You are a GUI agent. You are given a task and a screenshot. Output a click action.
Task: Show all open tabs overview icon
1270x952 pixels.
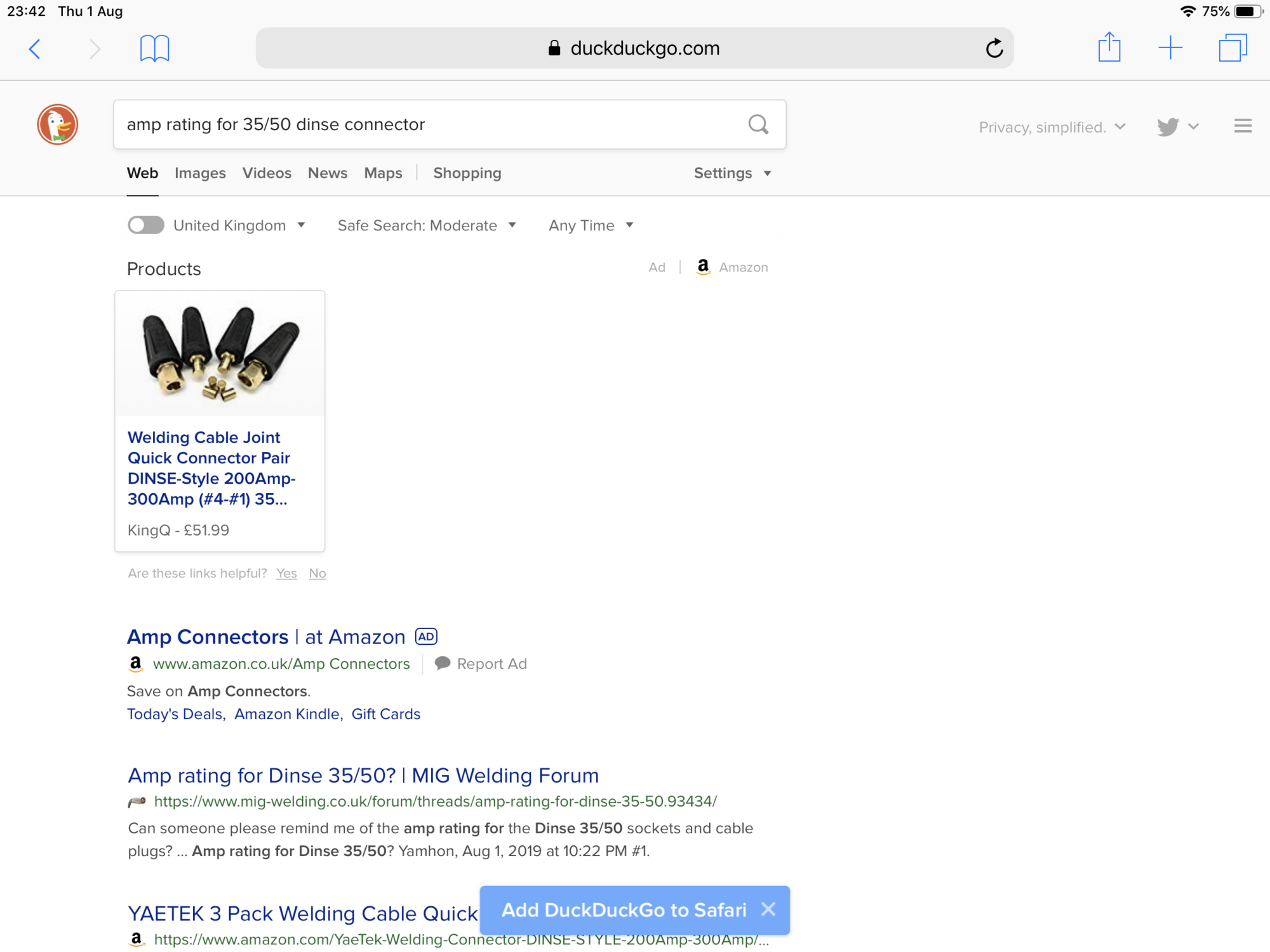(1233, 48)
